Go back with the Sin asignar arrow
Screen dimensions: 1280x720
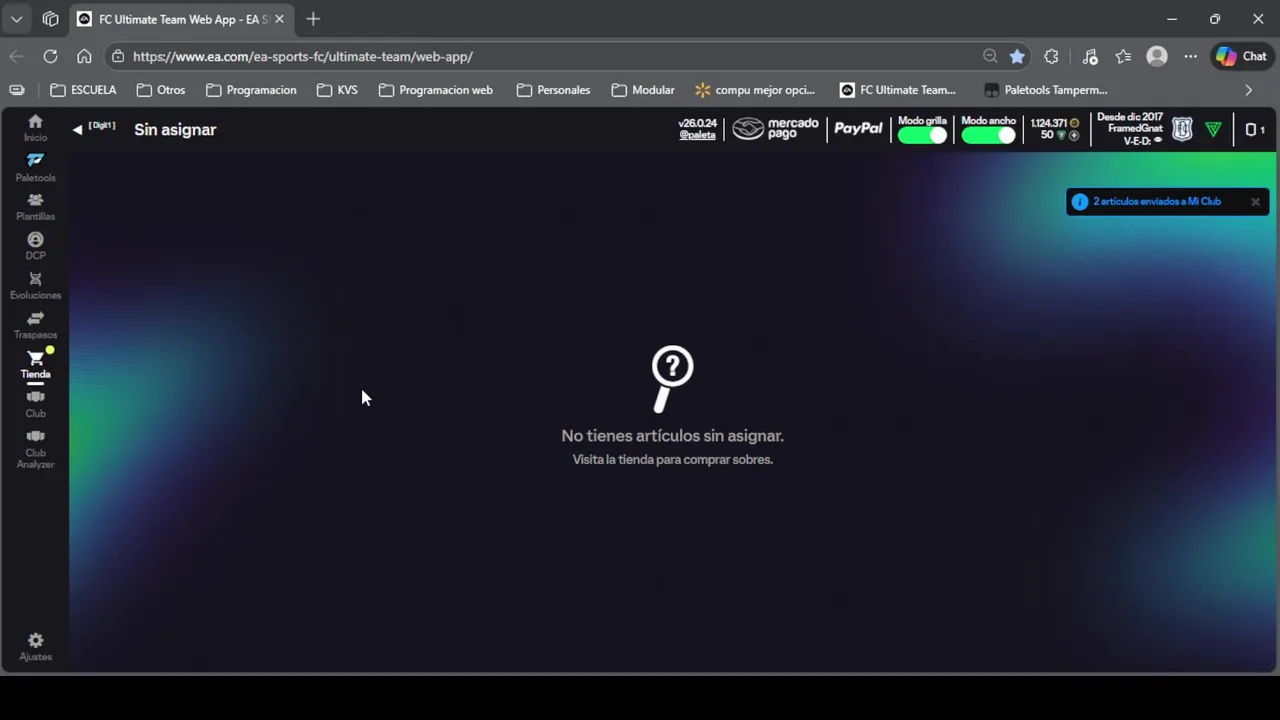(x=77, y=130)
